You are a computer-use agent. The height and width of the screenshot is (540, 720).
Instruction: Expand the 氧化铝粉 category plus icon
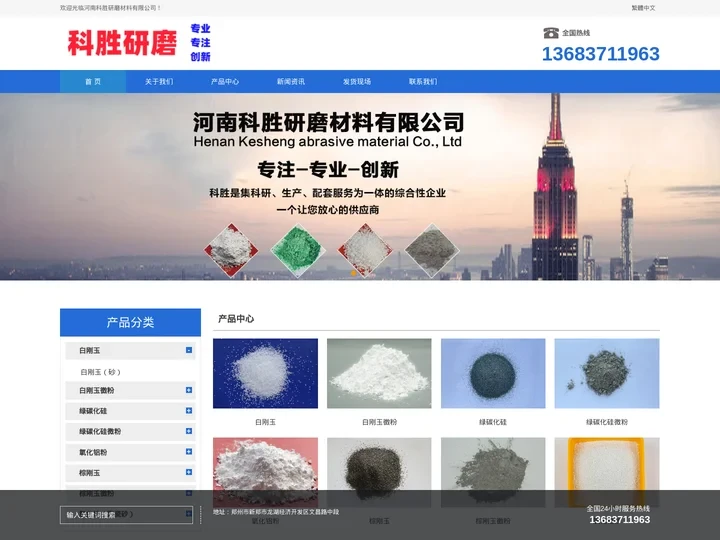(189, 451)
